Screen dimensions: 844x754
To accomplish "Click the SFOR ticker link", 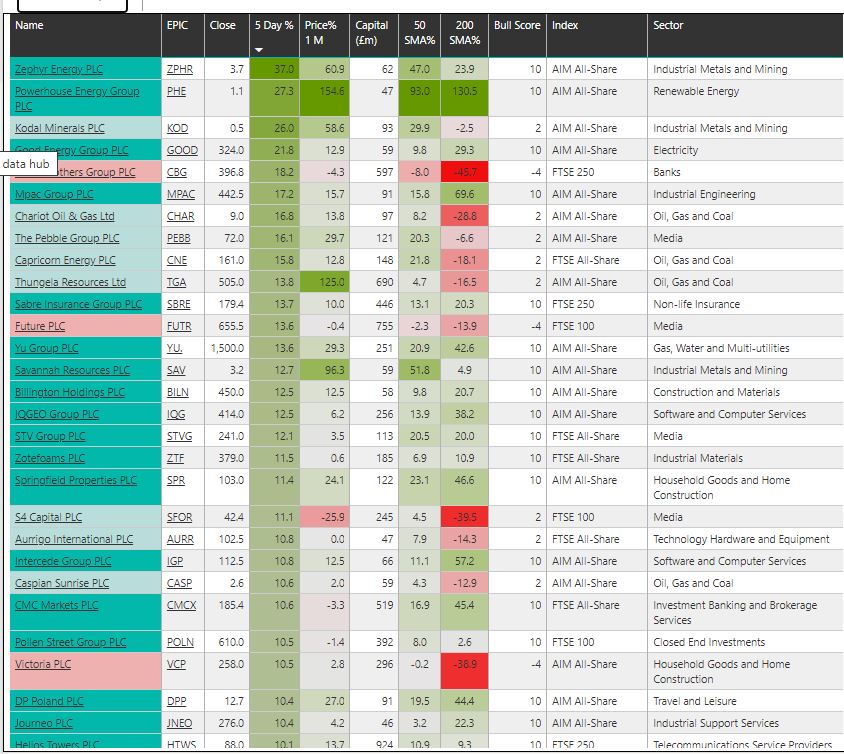I will [x=180, y=517].
